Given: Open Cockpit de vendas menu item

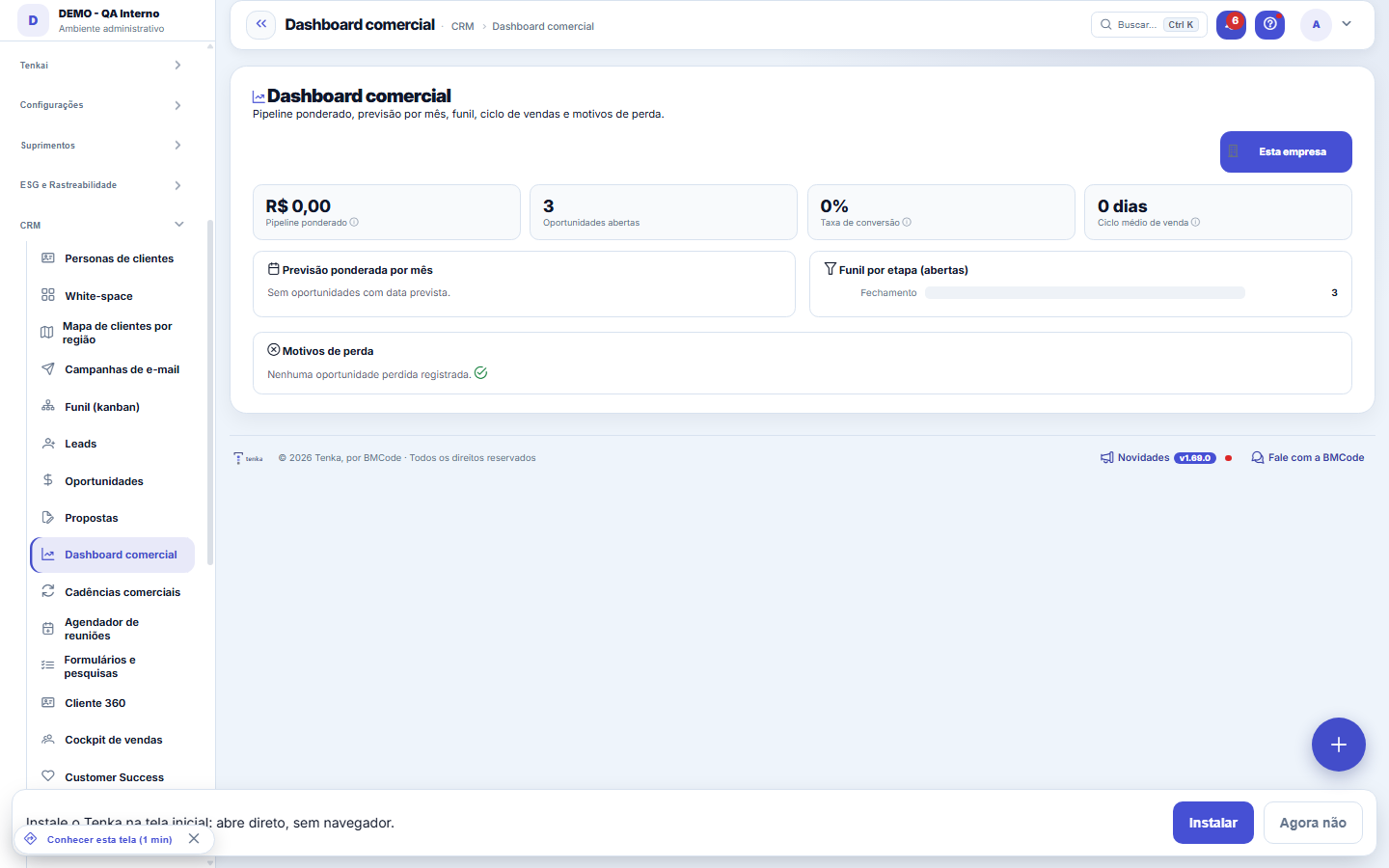Looking at the screenshot, I should click(113, 740).
